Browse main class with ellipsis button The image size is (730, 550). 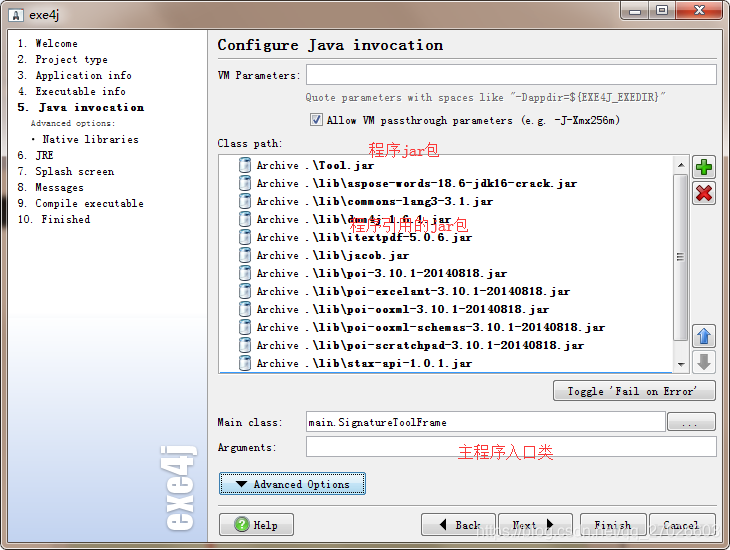pos(691,422)
